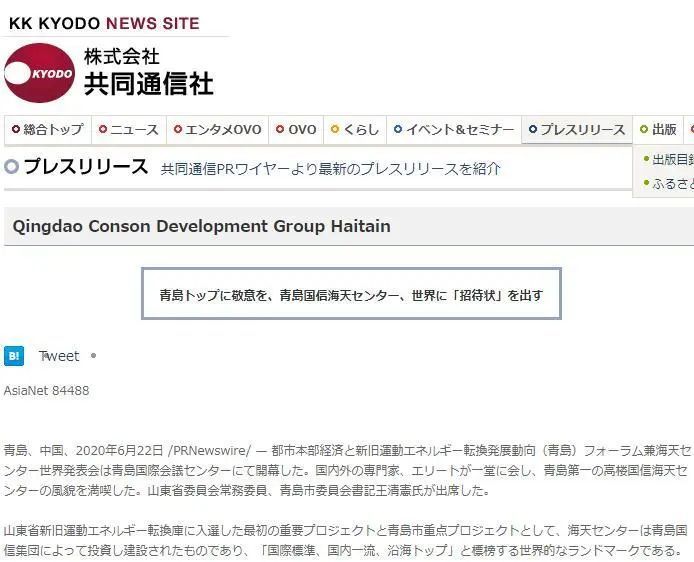Viewport: 694px width, 562px height.
Task: Open the 総合トップ menu item
Action: [x=48, y=130]
